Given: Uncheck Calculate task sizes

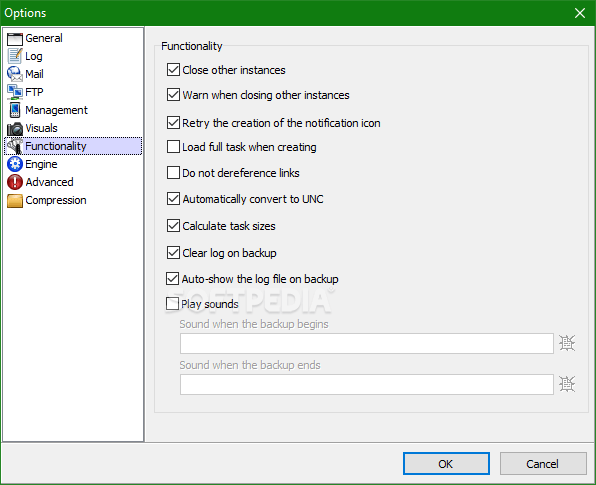Looking at the screenshot, I should 173,226.
